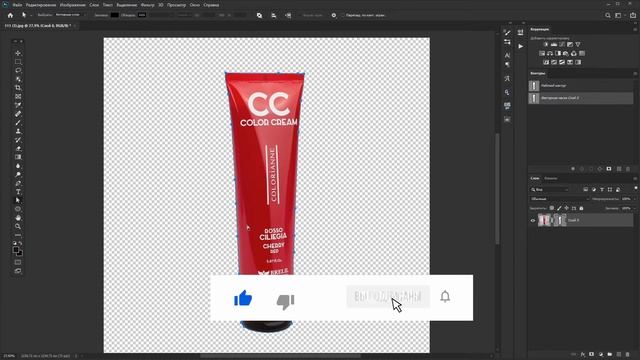
Task: Select the Рабочий контур path row
Action: tap(580, 86)
